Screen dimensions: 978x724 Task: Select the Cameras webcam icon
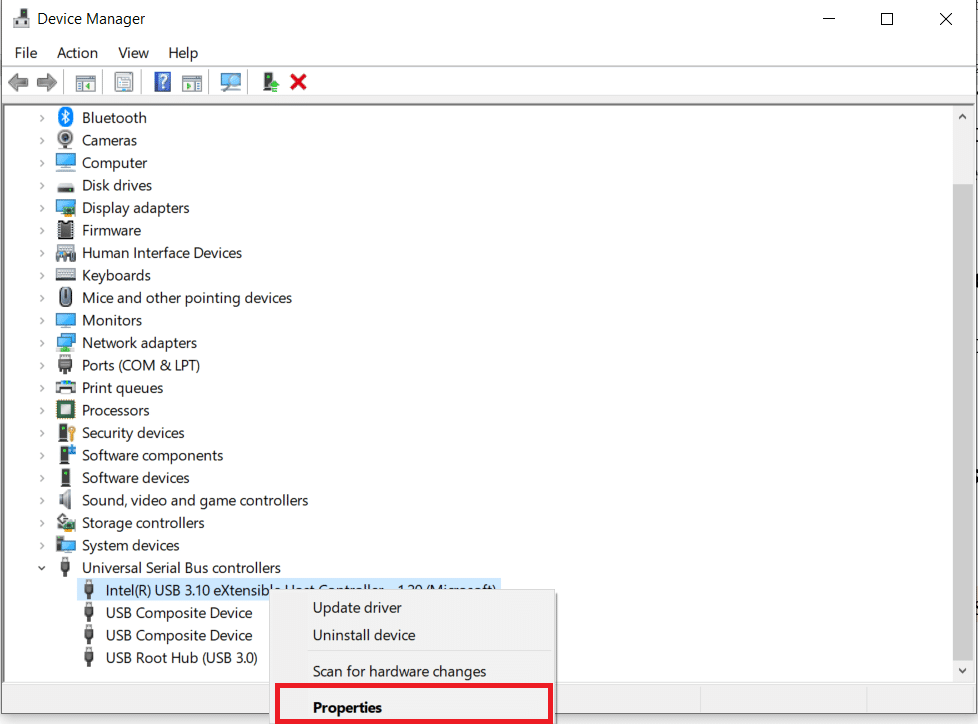pyautogui.click(x=65, y=140)
